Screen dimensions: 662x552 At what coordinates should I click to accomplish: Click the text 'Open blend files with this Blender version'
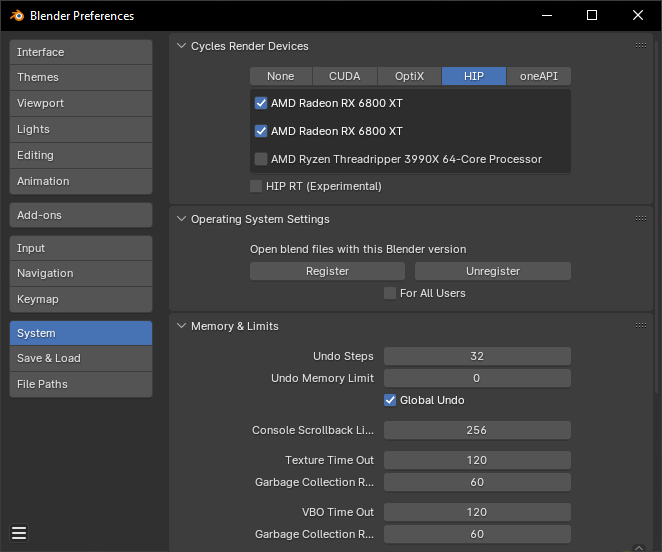[358, 249]
